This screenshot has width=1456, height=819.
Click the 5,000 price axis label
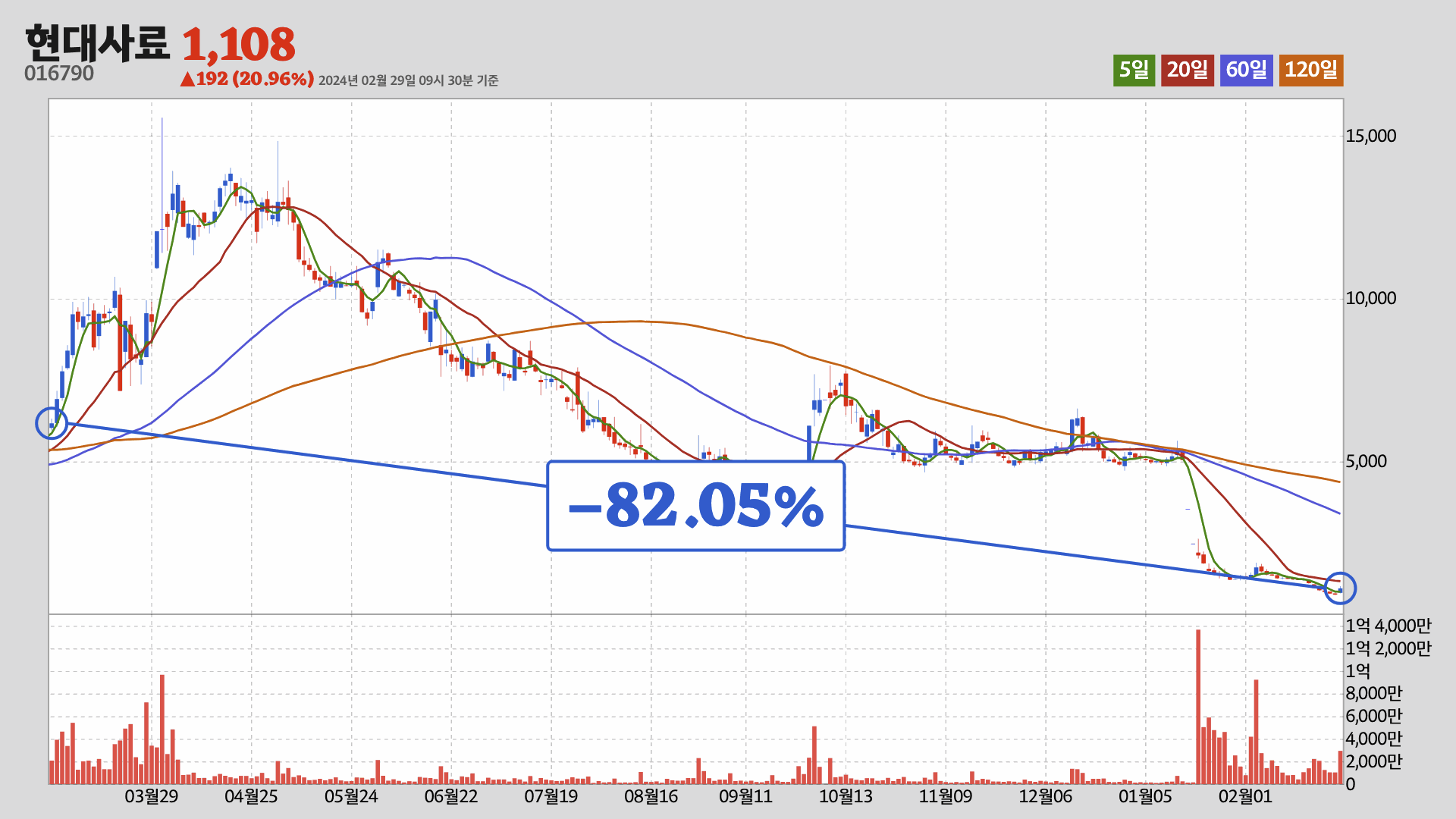[x=1366, y=461]
